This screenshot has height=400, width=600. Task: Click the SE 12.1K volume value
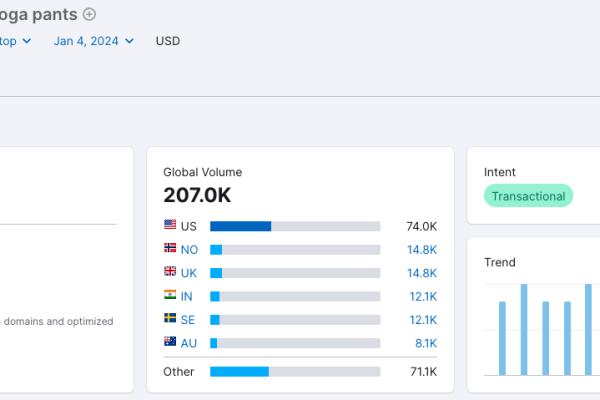coord(423,320)
